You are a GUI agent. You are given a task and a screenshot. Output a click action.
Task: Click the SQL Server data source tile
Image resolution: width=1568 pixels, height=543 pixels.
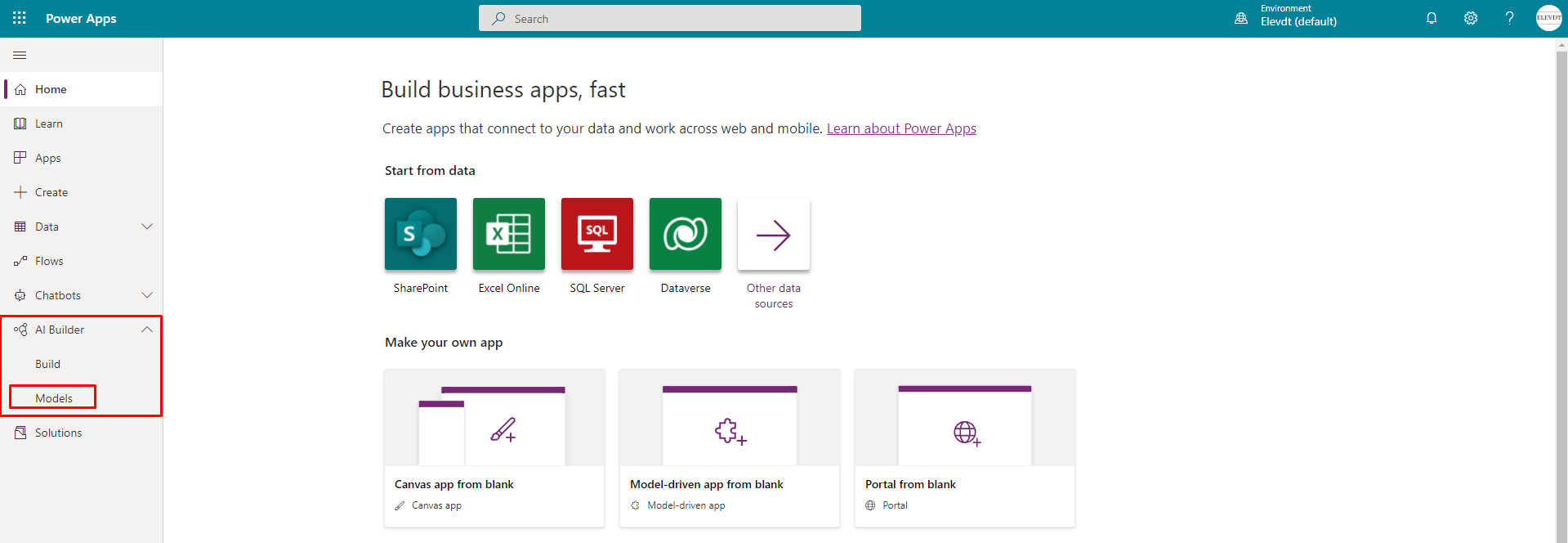coord(597,234)
